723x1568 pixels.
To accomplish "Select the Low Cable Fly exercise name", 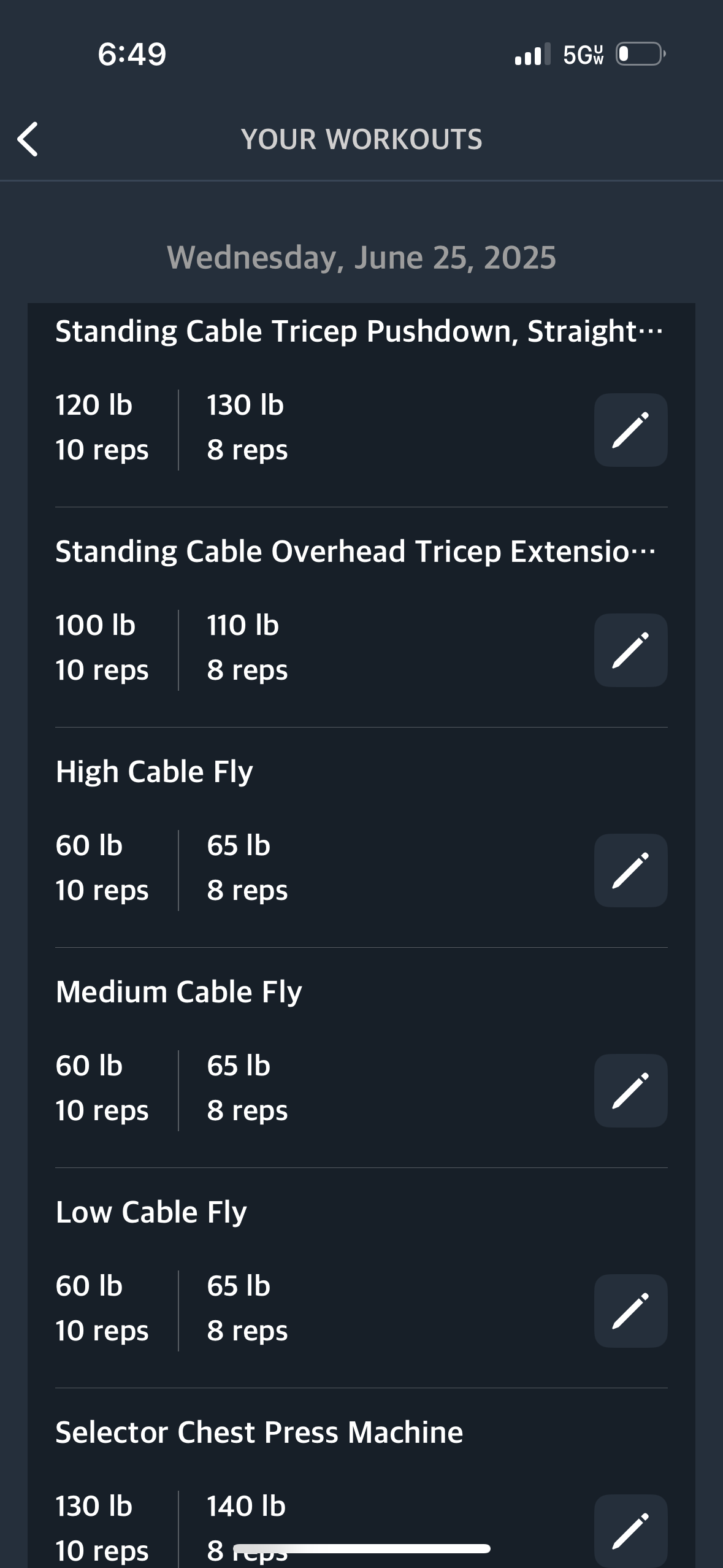I will point(151,1212).
